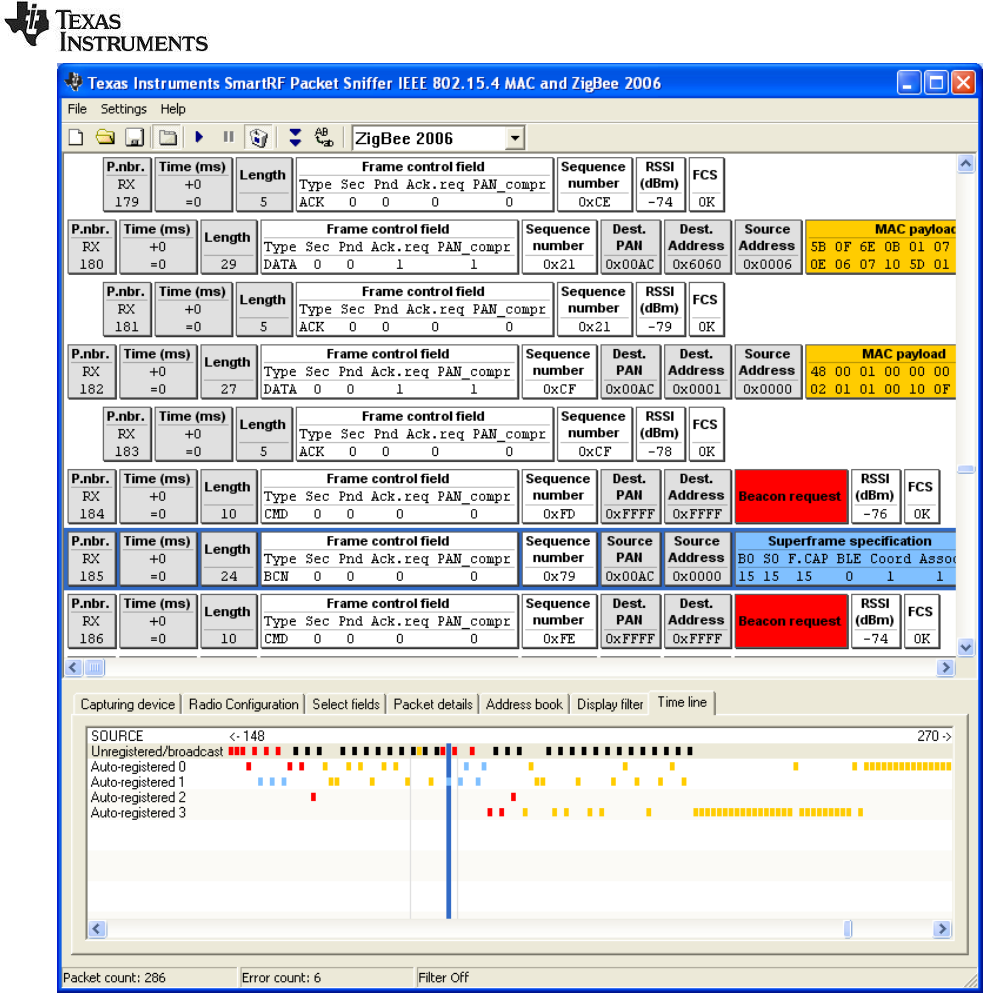Open the Address book tab
Viewport: 983px width, 993px height.
[x=524, y=704]
